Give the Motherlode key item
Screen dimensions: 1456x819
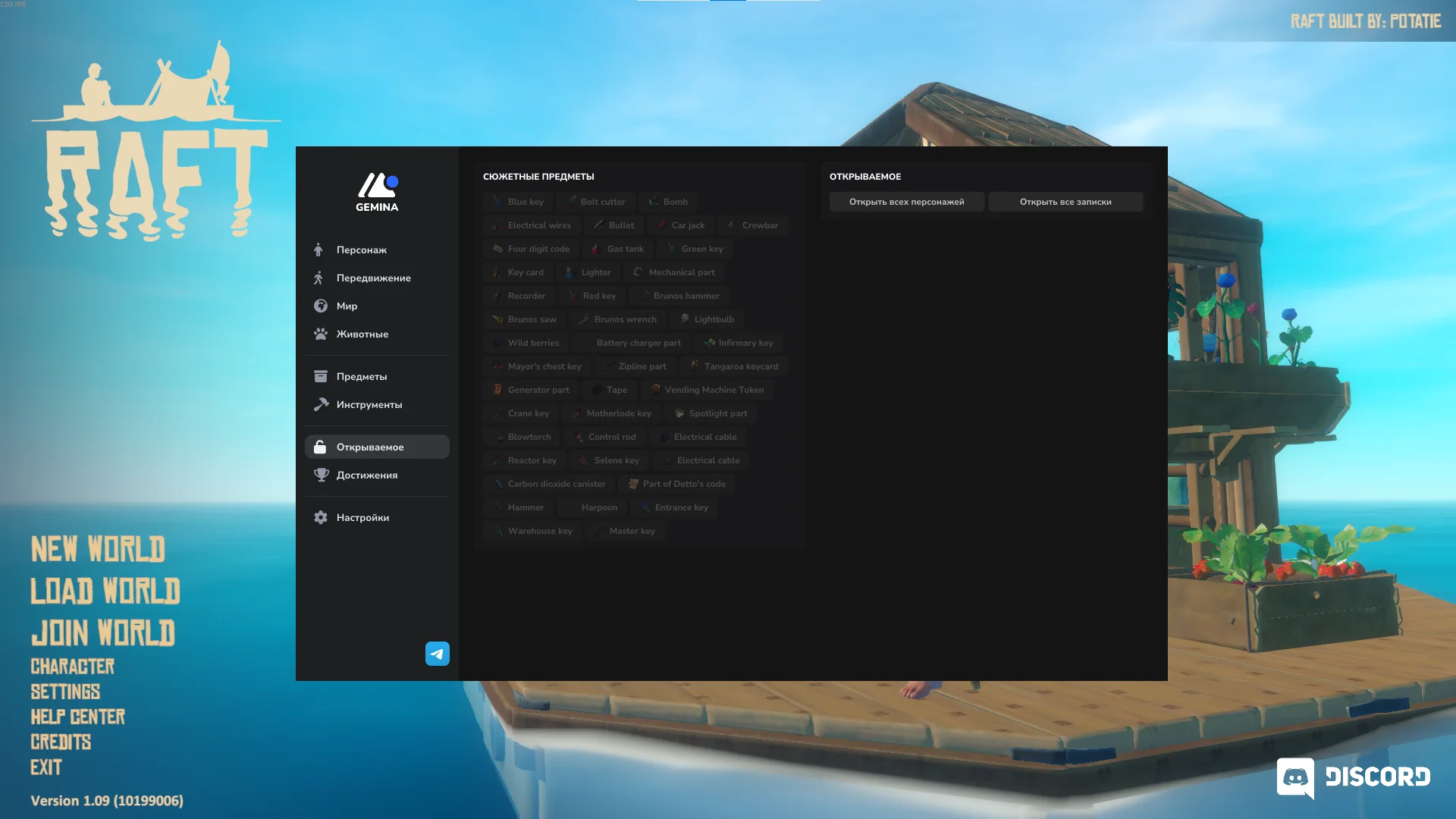[x=611, y=413]
